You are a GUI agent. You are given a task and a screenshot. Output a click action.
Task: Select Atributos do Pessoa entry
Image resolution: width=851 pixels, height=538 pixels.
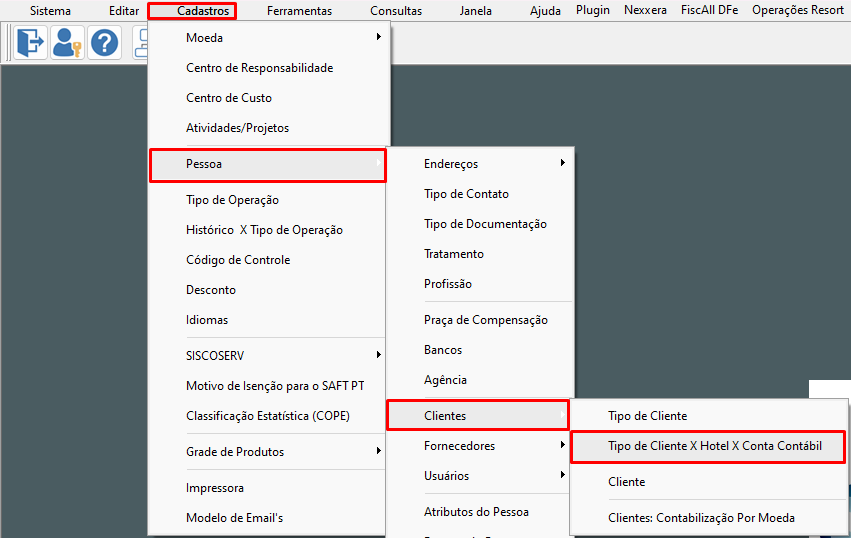click(x=480, y=511)
